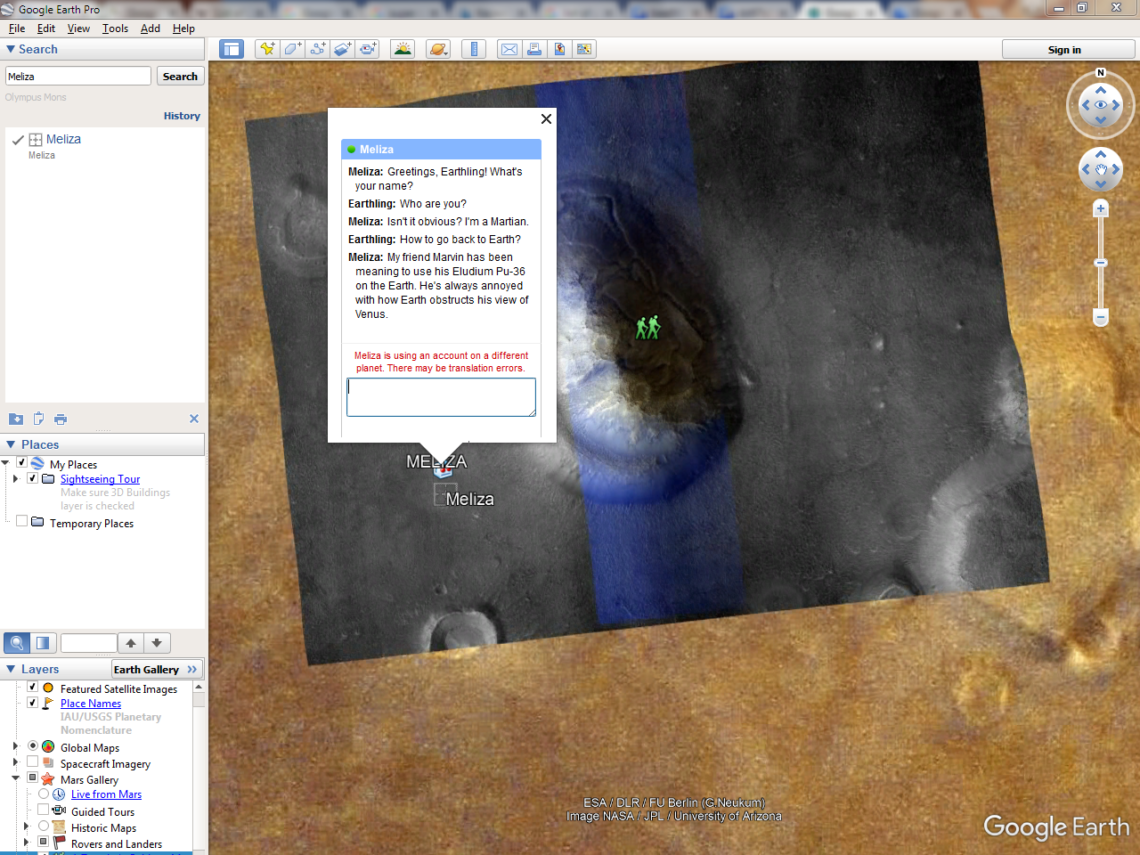Click the Meliza chat reply text box
This screenshot has height=855, width=1140.
[x=441, y=396]
